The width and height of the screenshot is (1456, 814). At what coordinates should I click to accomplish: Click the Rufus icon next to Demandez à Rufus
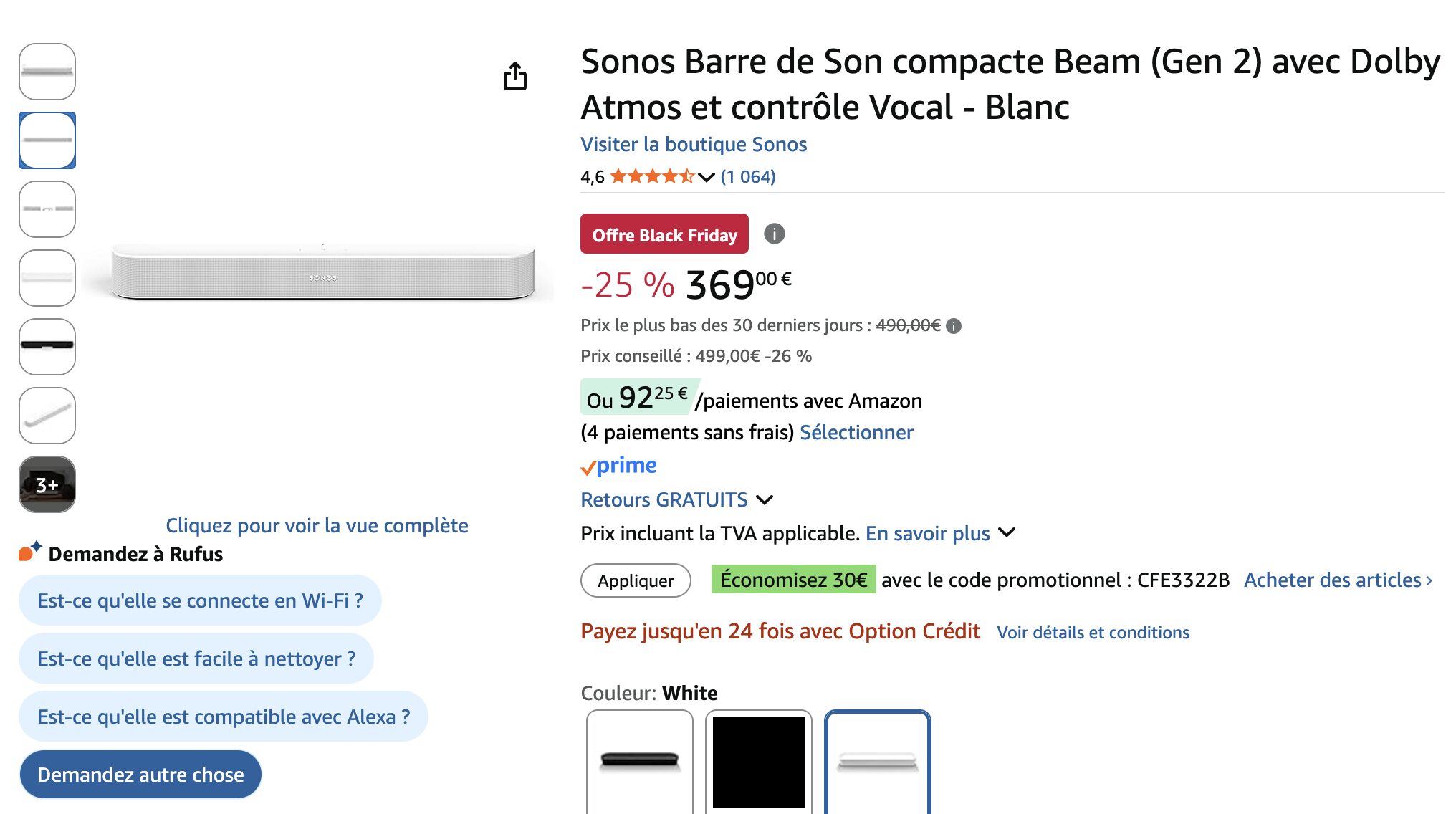pyautogui.click(x=30, y=552)
